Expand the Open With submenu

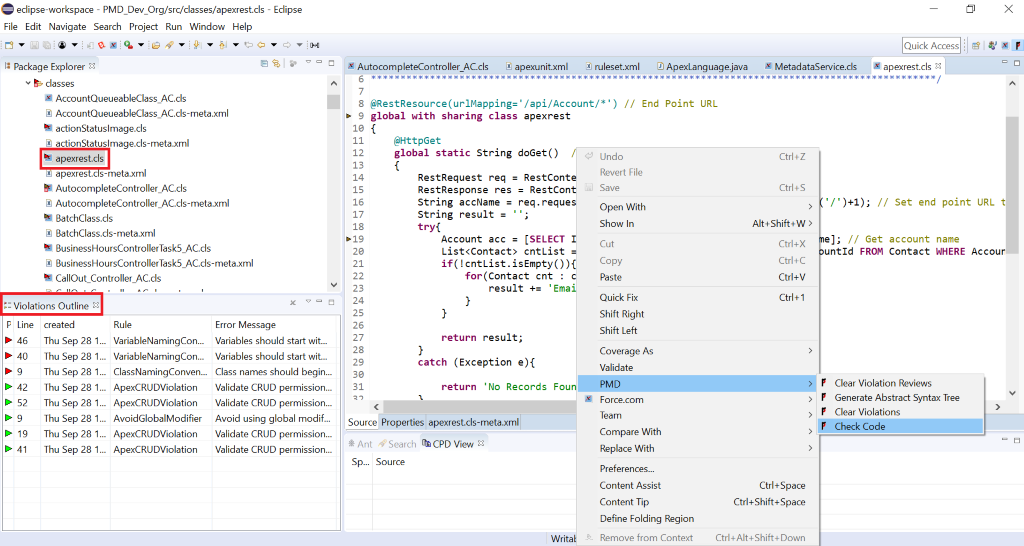[698, 207]
